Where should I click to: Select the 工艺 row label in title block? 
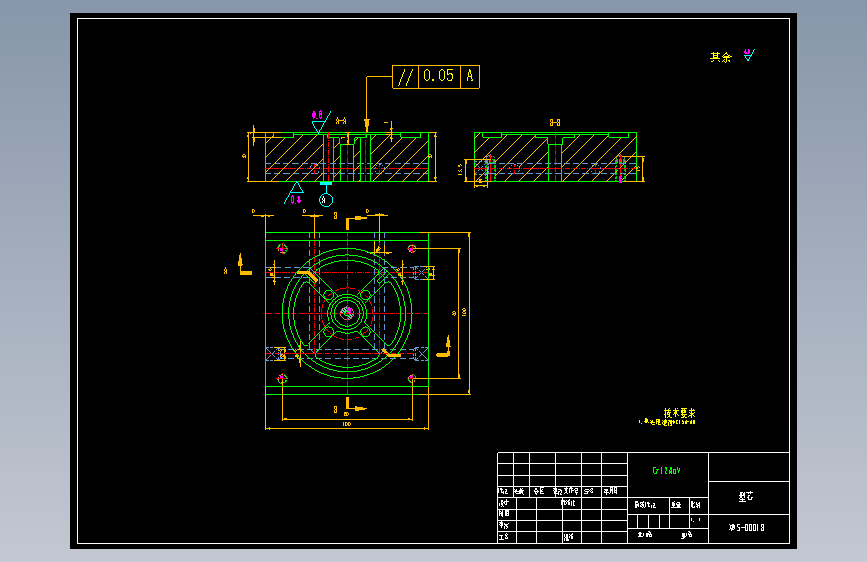(x=504, y=537)
